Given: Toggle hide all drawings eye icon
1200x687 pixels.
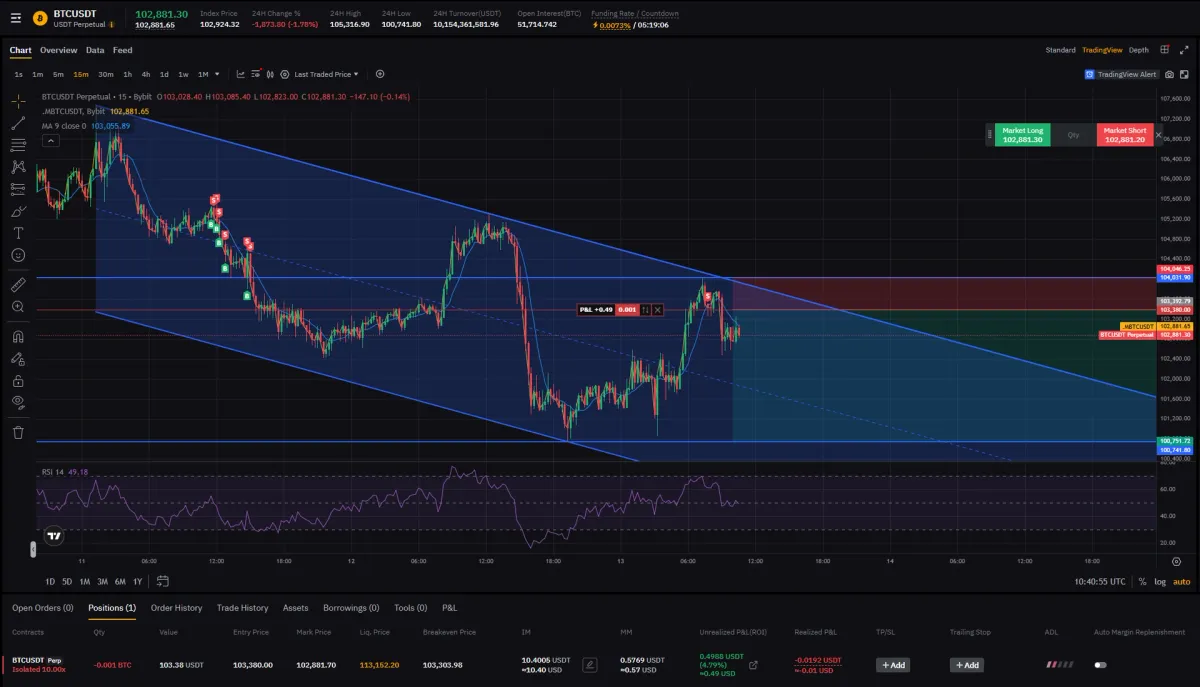Looking at the screenshot, I should pyautogui.click(x=18, y=402).
